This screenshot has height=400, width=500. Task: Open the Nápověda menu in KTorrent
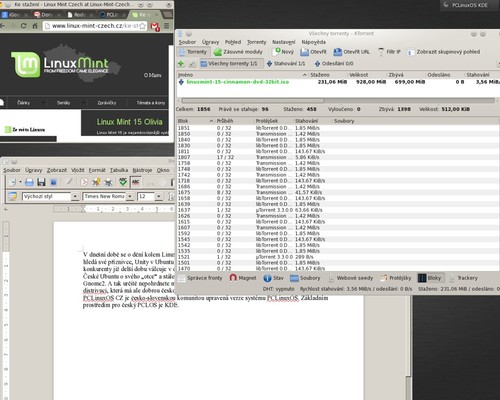pos(313,42)
